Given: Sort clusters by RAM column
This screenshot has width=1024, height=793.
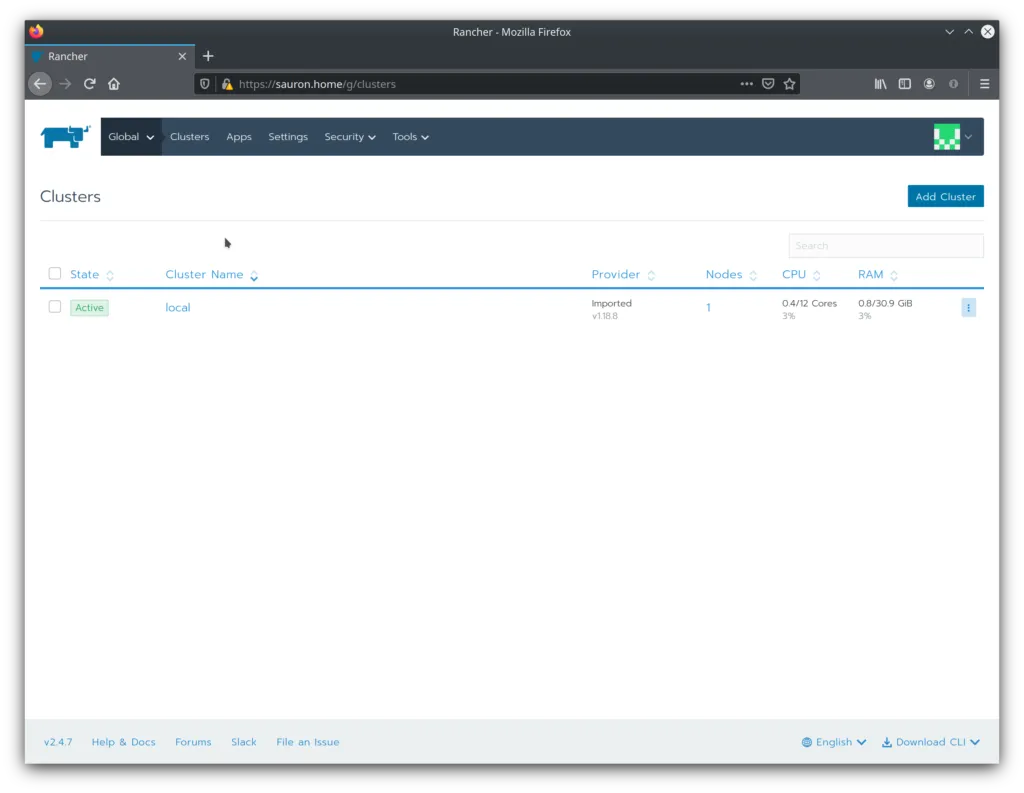Looking at the screenshot, I should click(878, 275).
